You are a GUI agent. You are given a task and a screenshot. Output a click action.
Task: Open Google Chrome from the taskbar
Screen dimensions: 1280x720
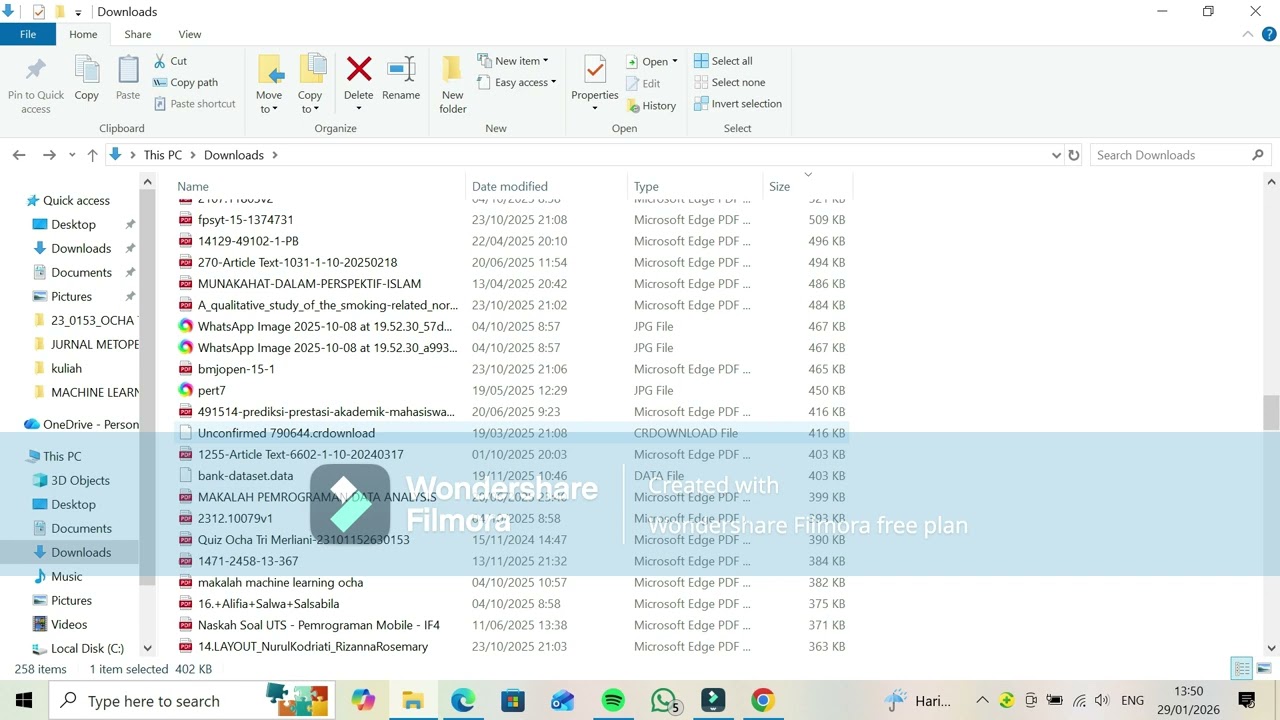click(763, 700)
